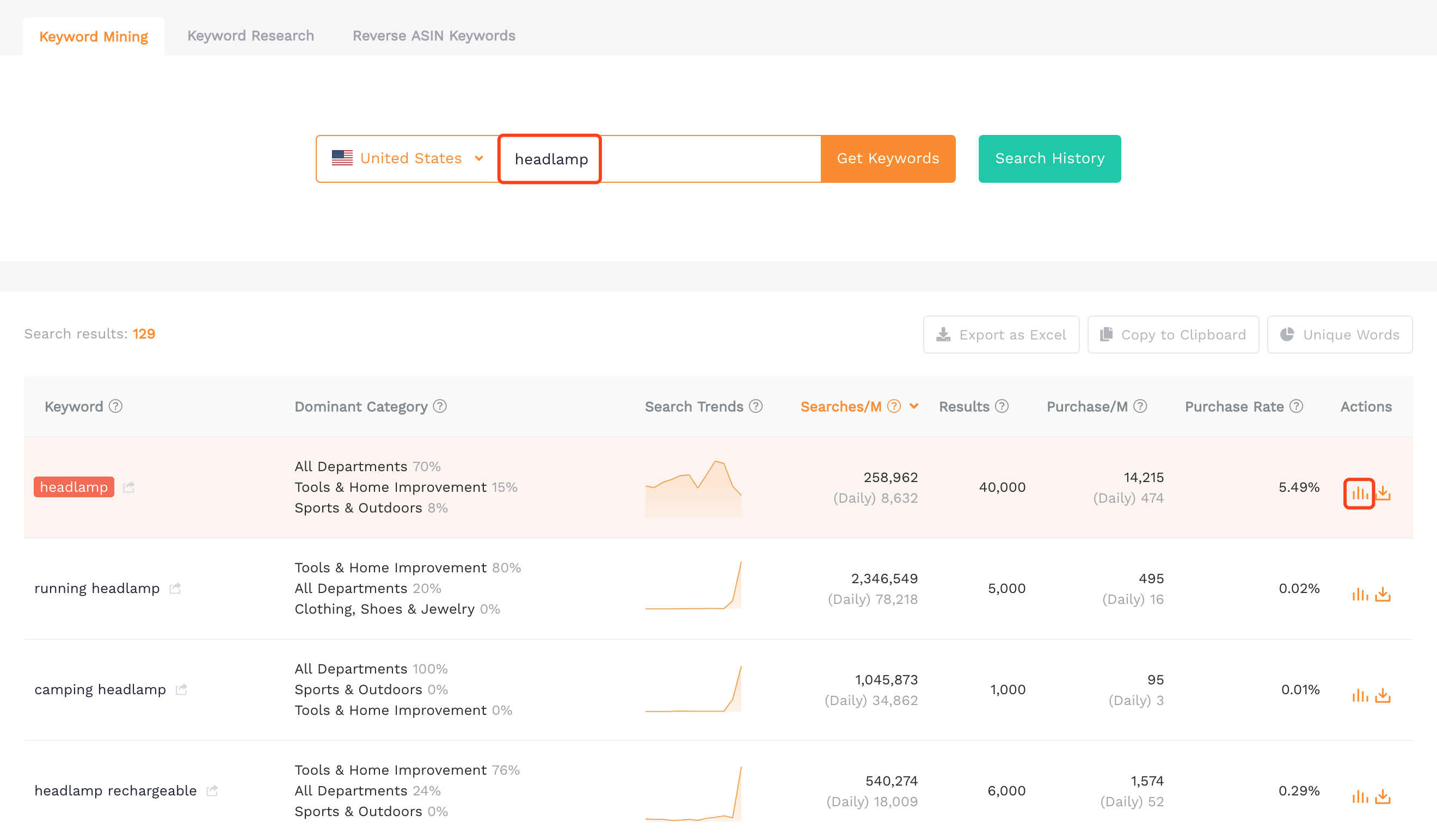Click the 540,274 searches value
Viewport: 1437px width, 840px height.
pos(892,781)
